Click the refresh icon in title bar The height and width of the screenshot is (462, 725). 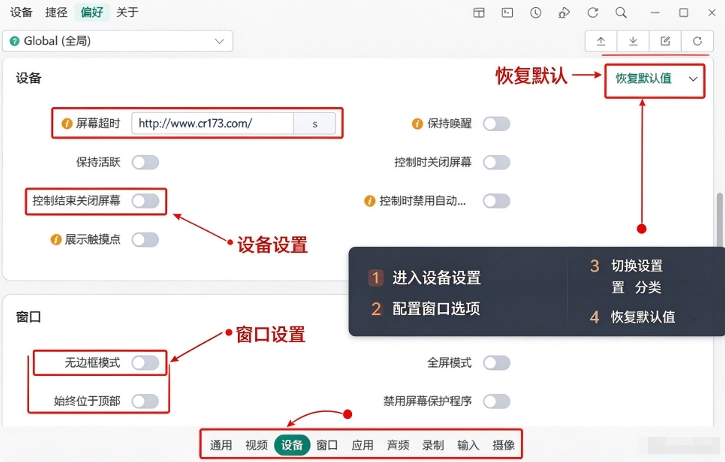tap(593, 12)
